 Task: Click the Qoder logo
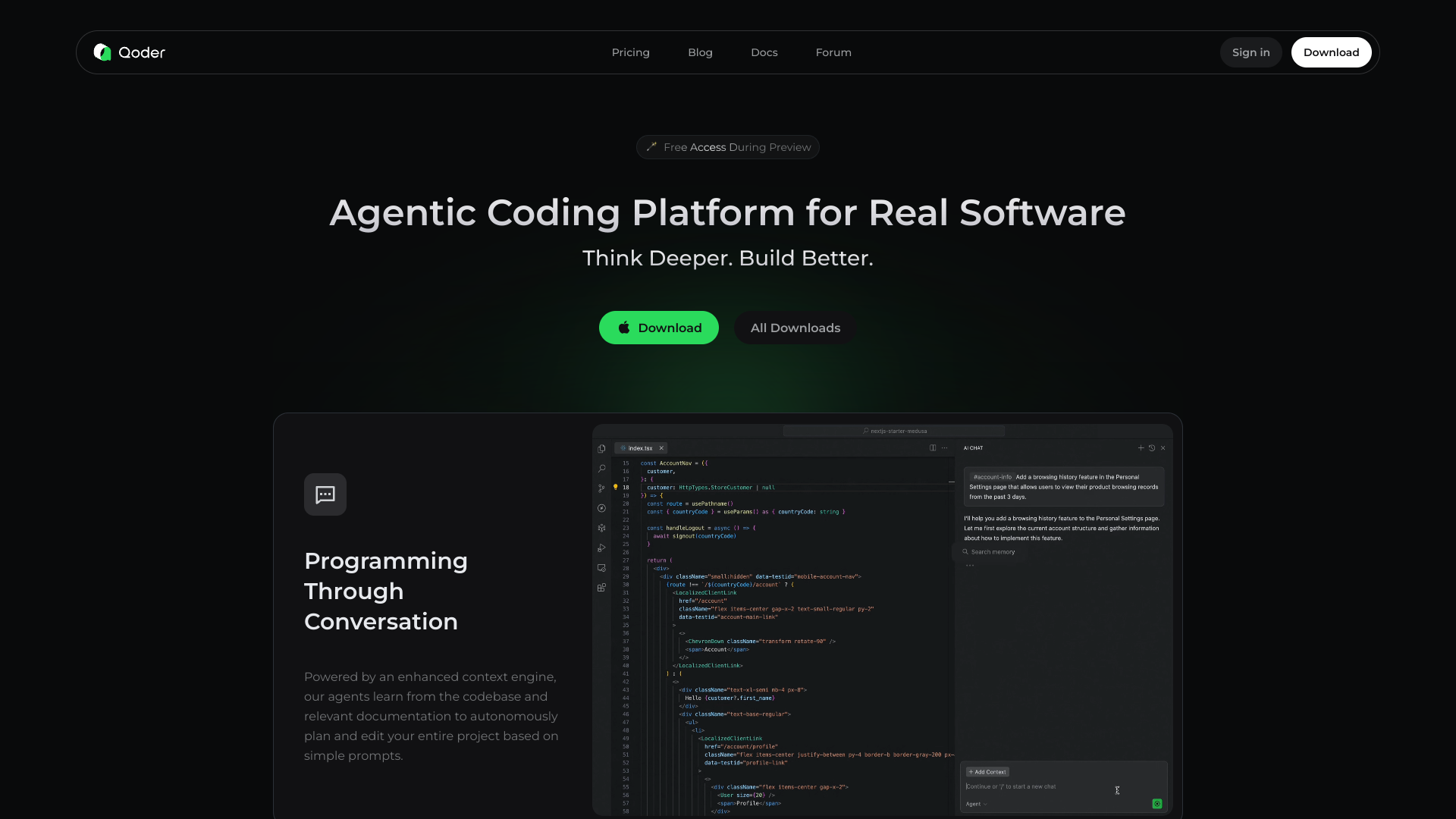128,52
